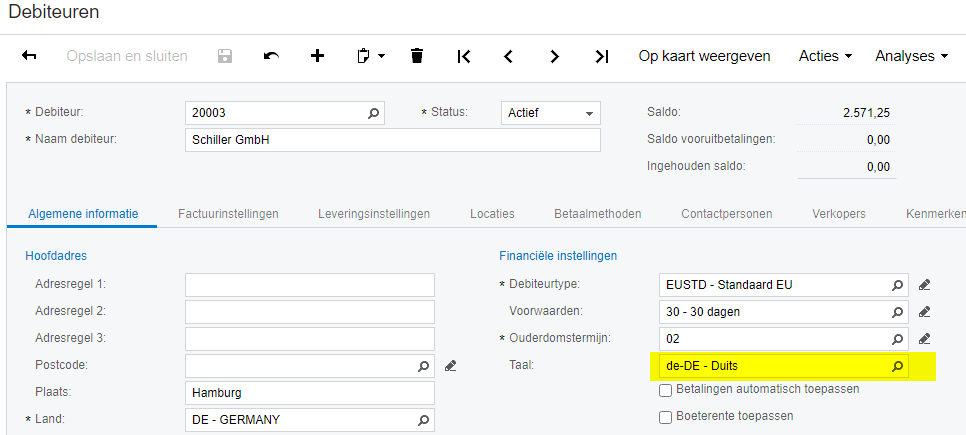Open the Betaalmethoden tab

[x=597, y=213]
